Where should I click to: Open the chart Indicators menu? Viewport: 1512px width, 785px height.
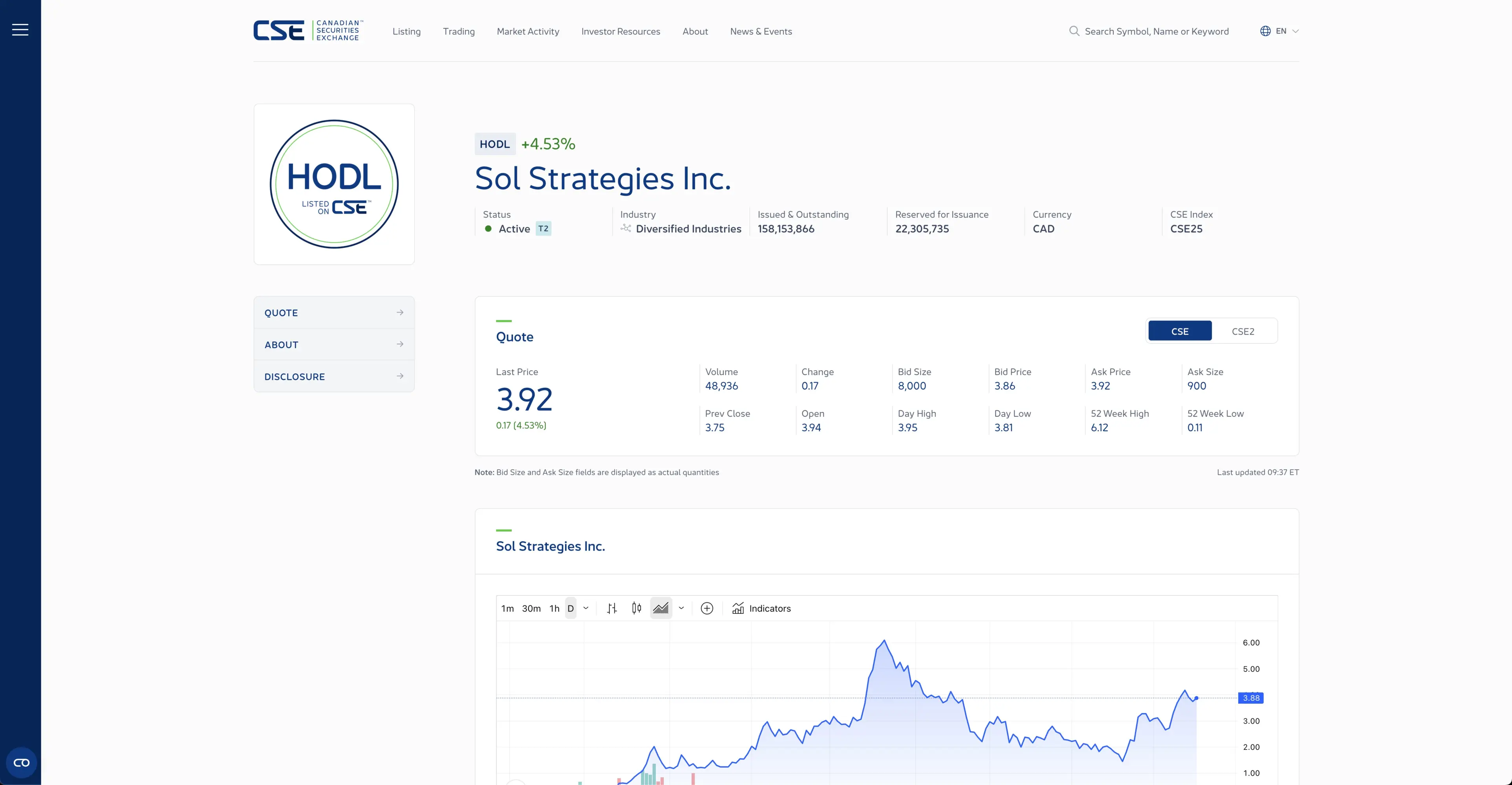click(x=761, y=608)
